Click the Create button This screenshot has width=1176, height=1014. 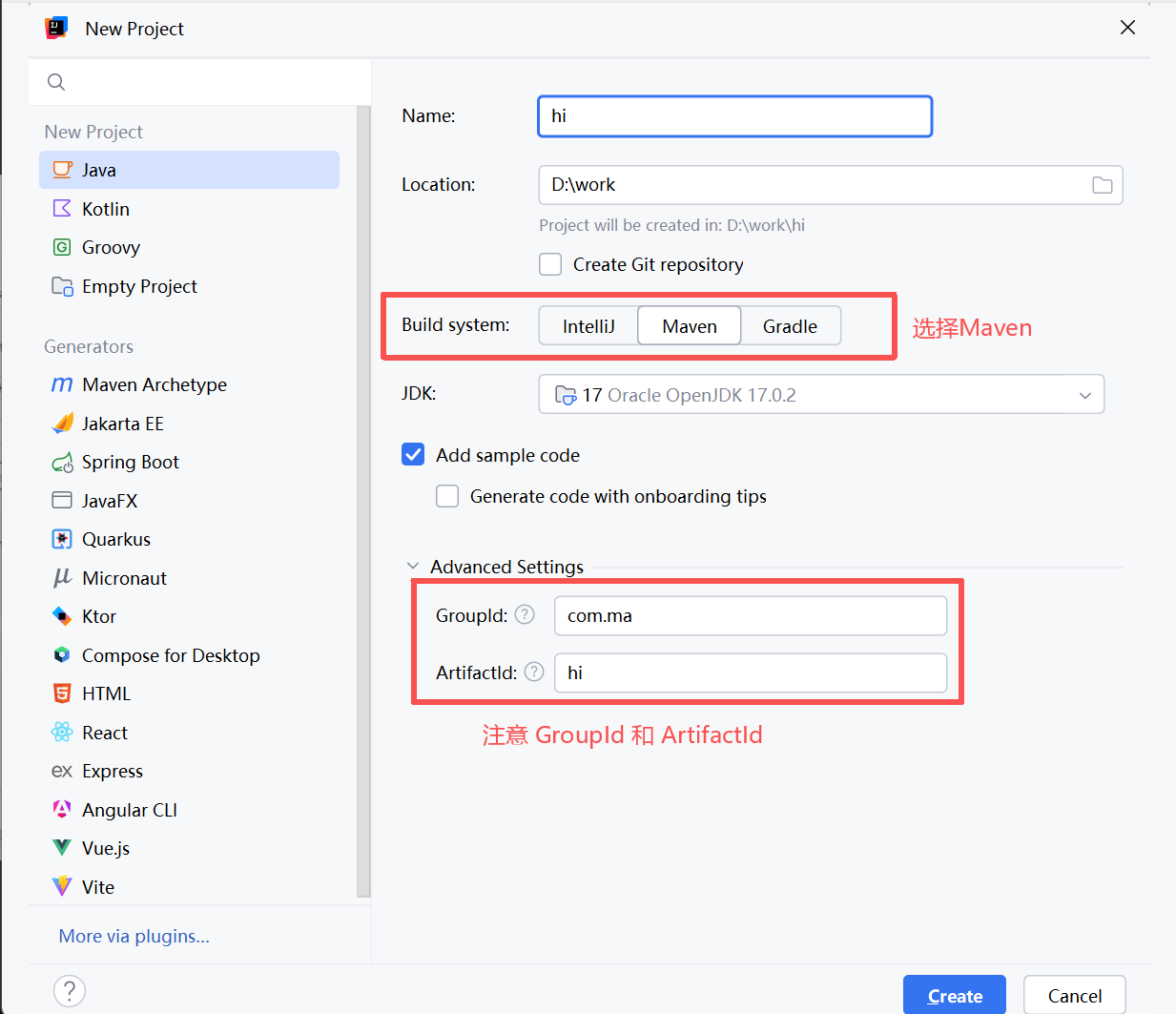point(955,995)
